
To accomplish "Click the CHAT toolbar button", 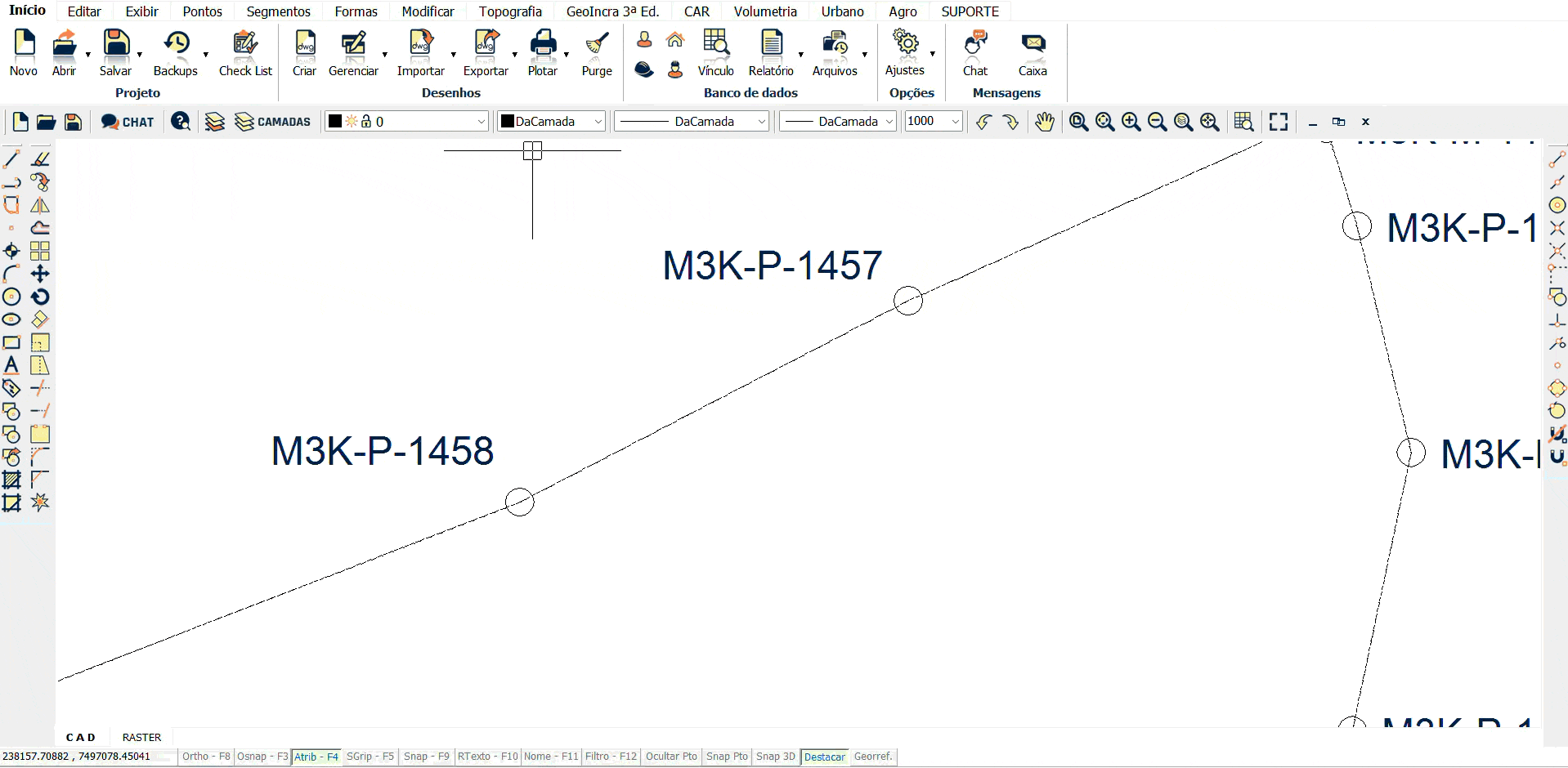I will pos(128,122).
